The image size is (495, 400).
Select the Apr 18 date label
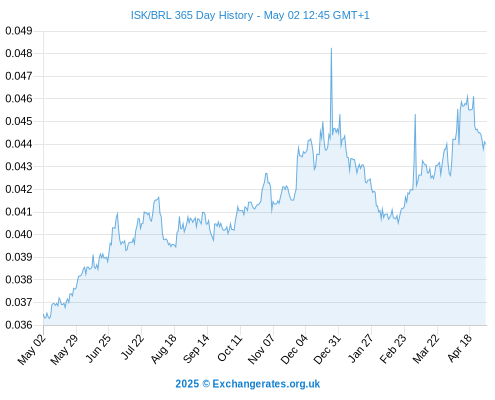[x=460, y=348]
